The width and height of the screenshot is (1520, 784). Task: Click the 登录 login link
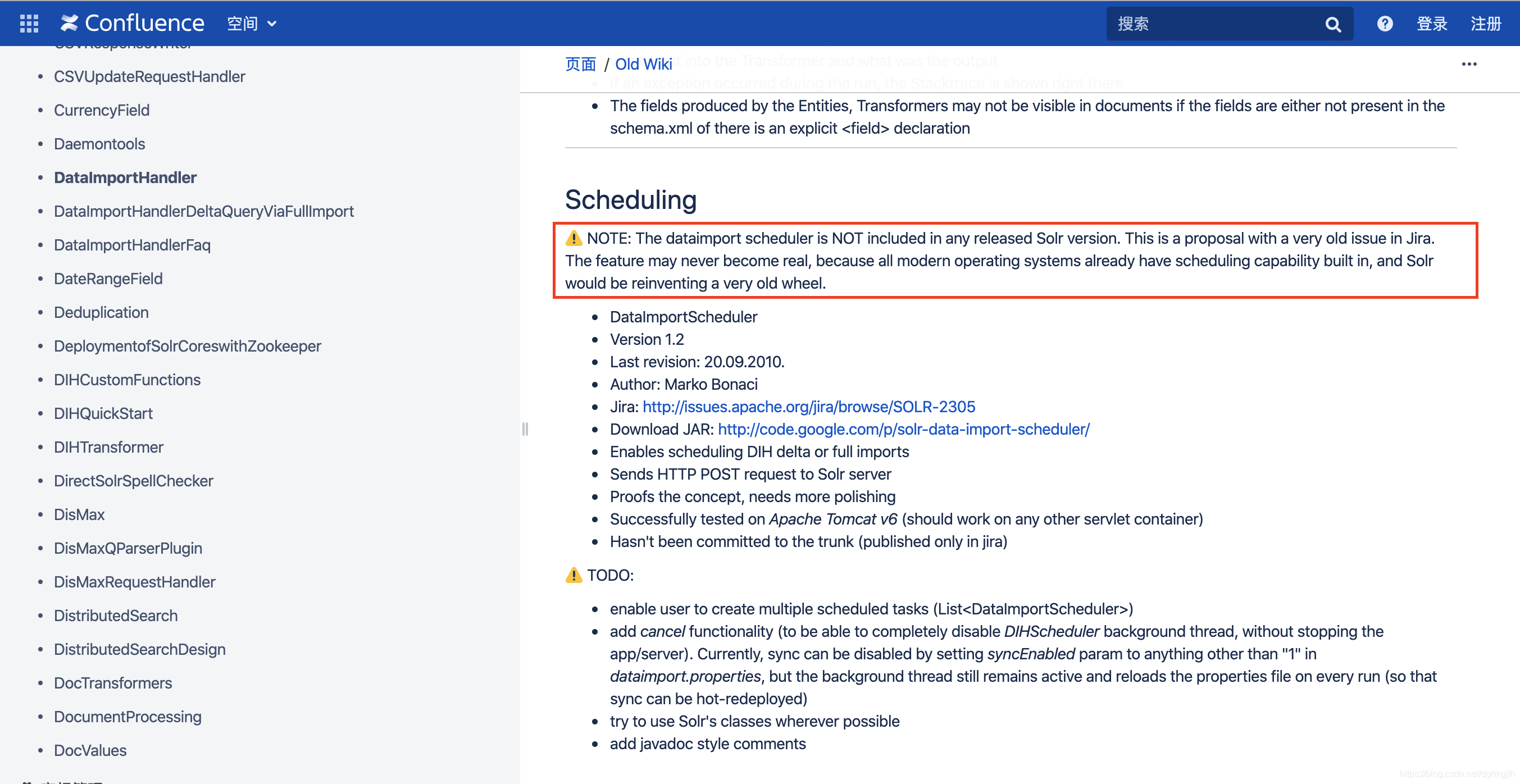tap(1432, 24)
